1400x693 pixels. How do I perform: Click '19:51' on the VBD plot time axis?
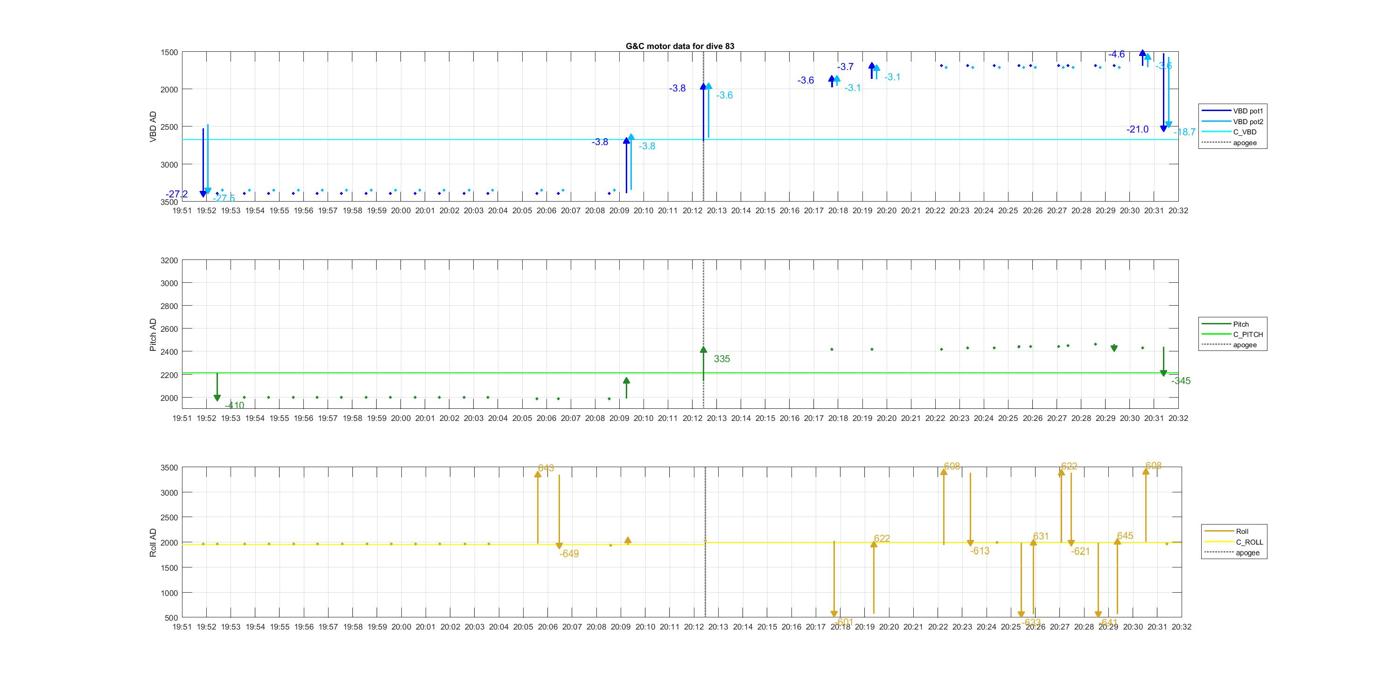182,211
